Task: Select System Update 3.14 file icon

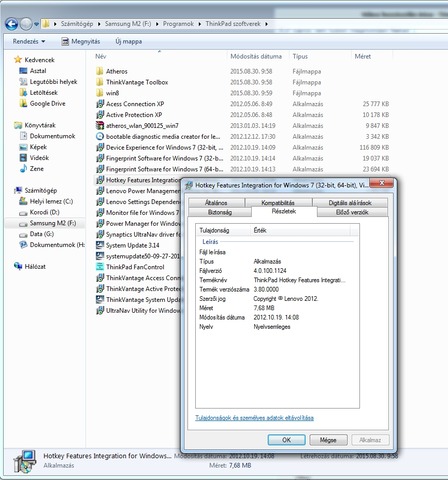Action: (x=100, y=245)
